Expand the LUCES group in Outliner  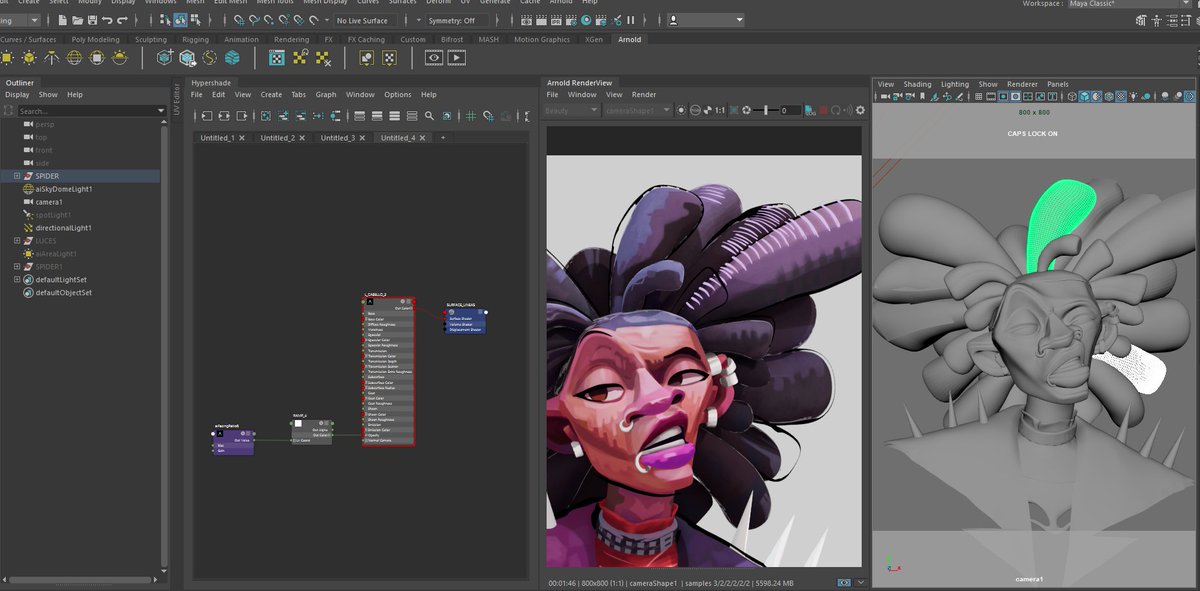17,241
